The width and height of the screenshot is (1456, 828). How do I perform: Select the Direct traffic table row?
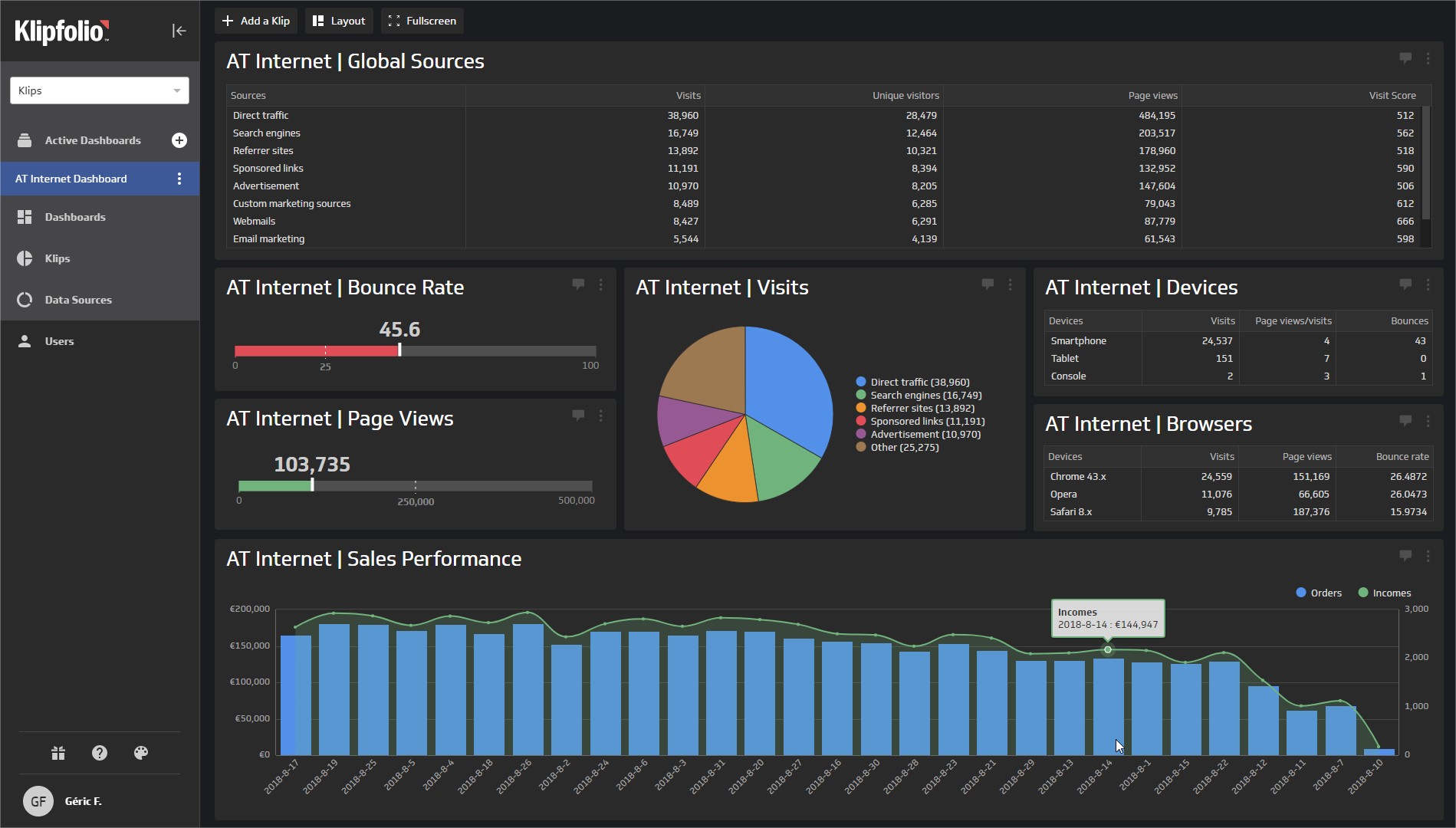[x=825, y=115]
